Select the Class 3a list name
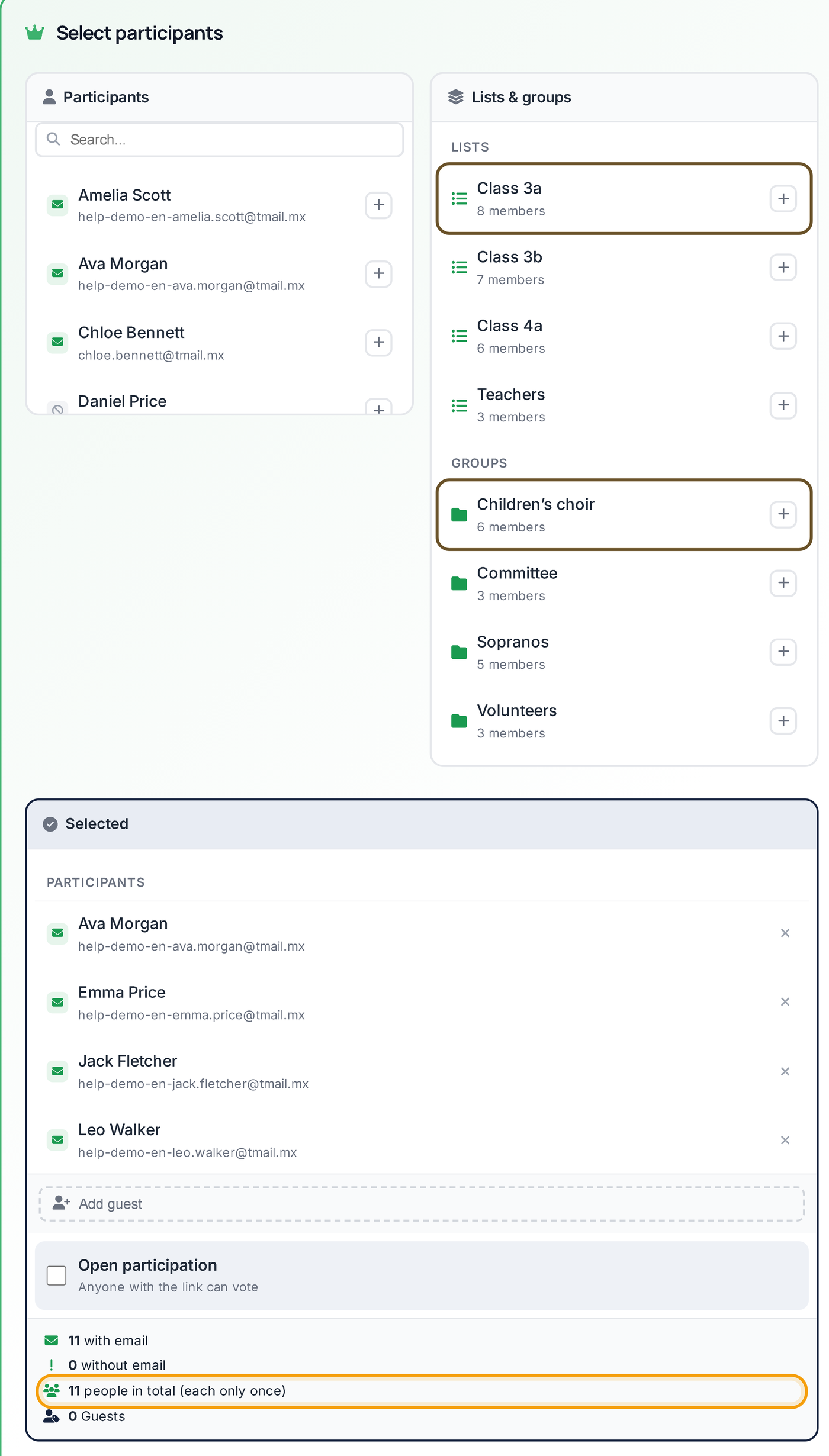Image resolution: width=829 pixels, height=1456 pixels. pyautogui.click(x=509, y=188)
